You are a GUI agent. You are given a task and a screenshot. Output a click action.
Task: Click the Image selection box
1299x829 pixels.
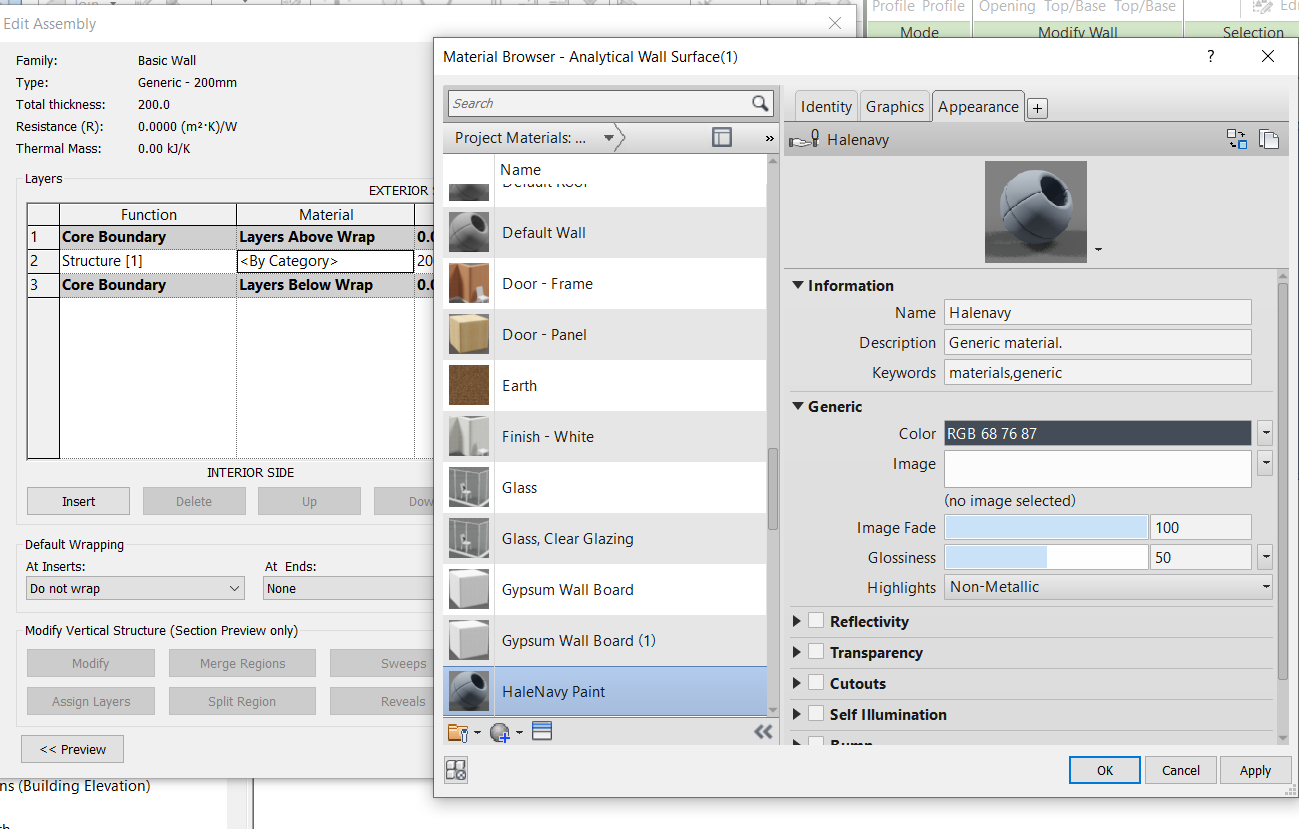pyautogui.click(x=1098, y=469)
